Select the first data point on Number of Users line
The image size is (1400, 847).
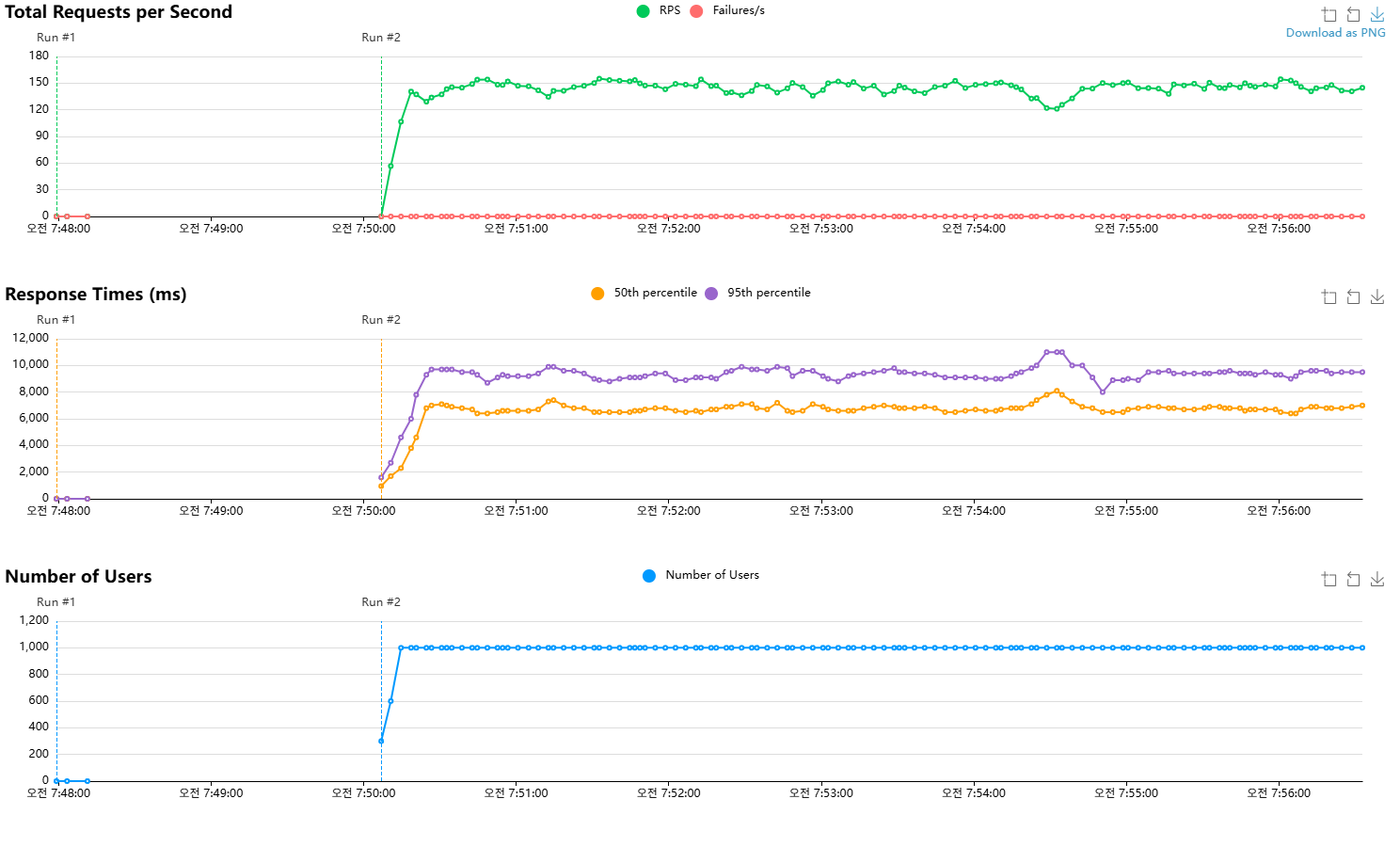point(56,780)
